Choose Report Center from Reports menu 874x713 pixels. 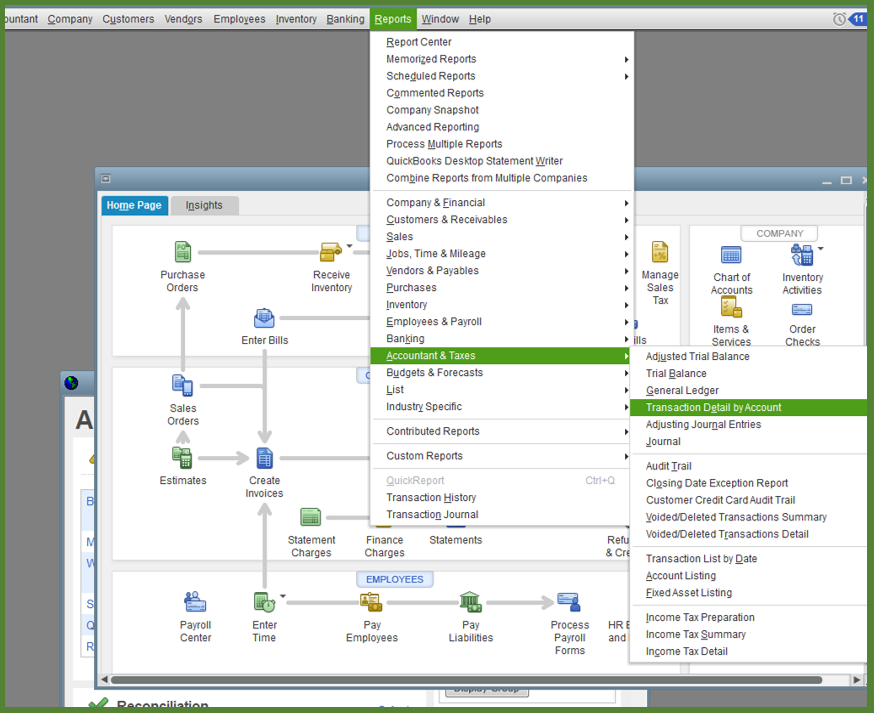pos(419,42)
